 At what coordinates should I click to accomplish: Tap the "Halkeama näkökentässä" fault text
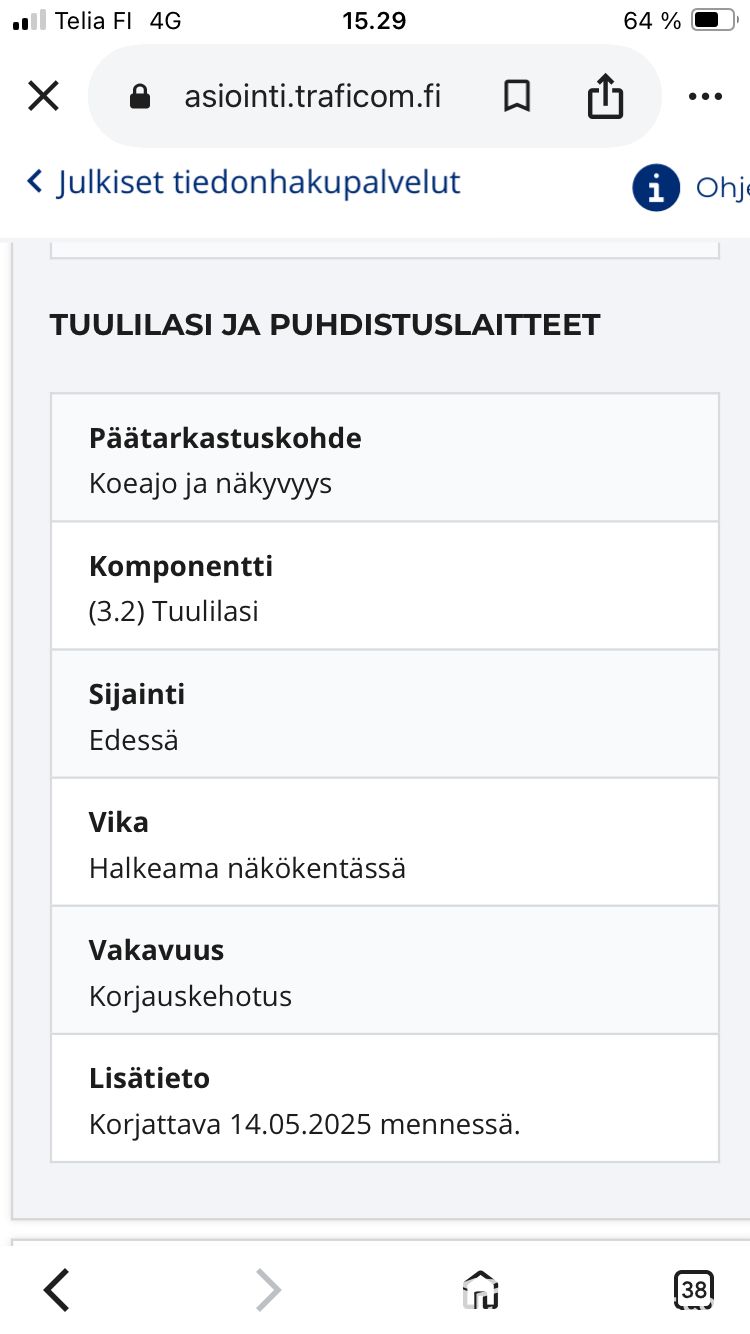point(247,868)
